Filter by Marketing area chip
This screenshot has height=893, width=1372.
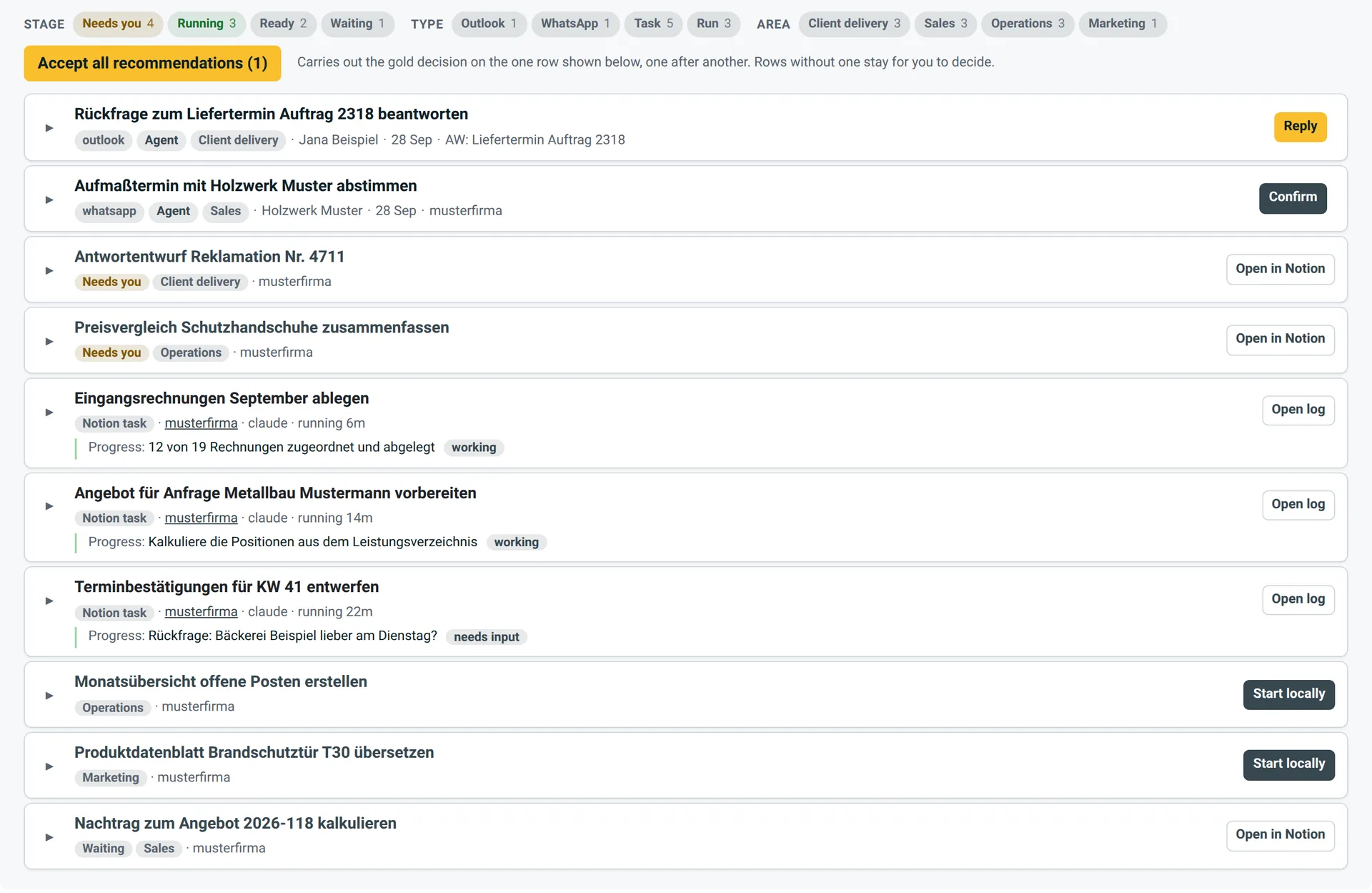[1123, 24]
